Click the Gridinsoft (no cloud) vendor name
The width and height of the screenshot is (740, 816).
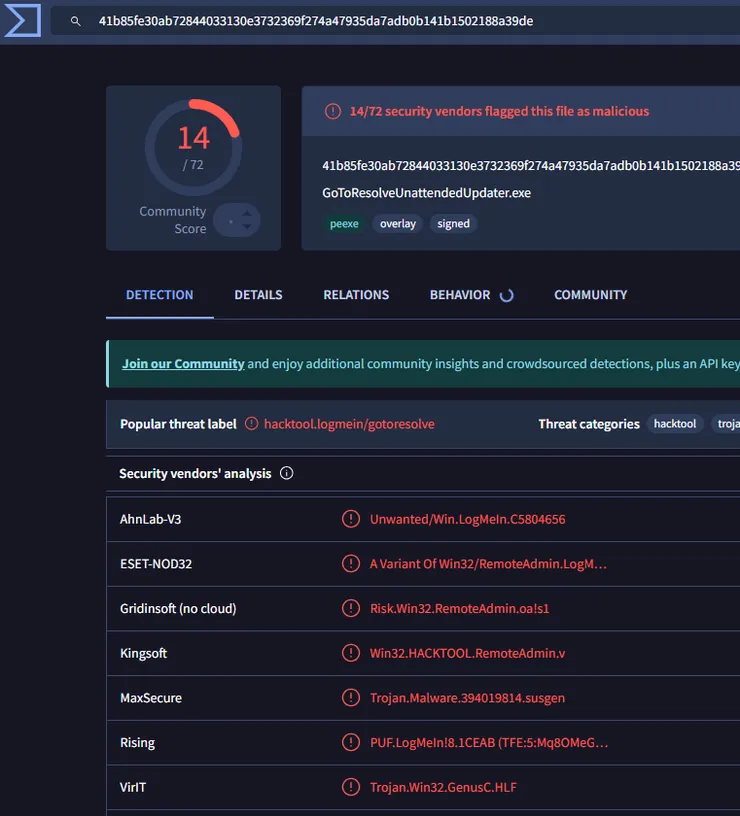178,609
